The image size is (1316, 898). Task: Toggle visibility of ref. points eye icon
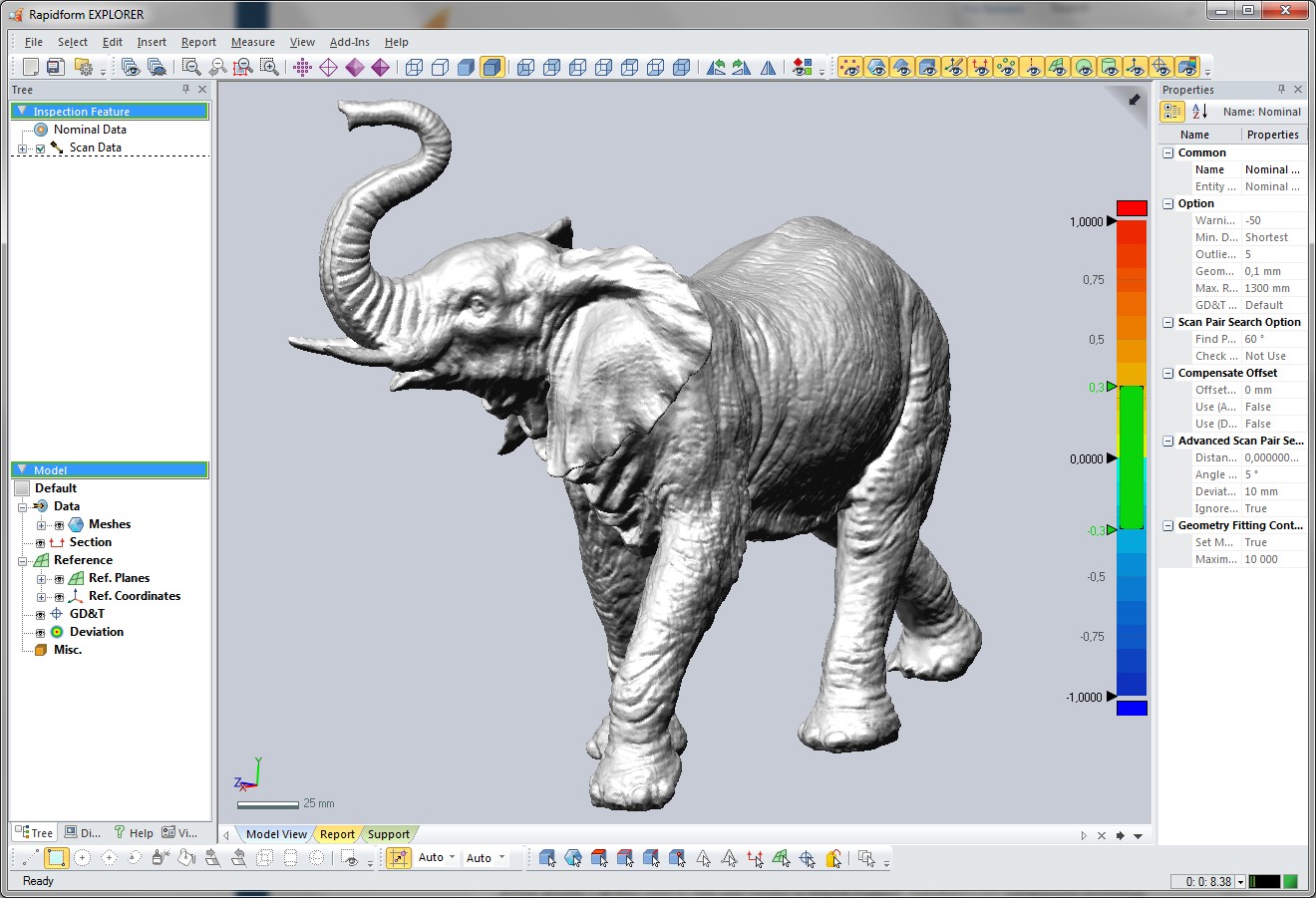tap(1006, 67)
